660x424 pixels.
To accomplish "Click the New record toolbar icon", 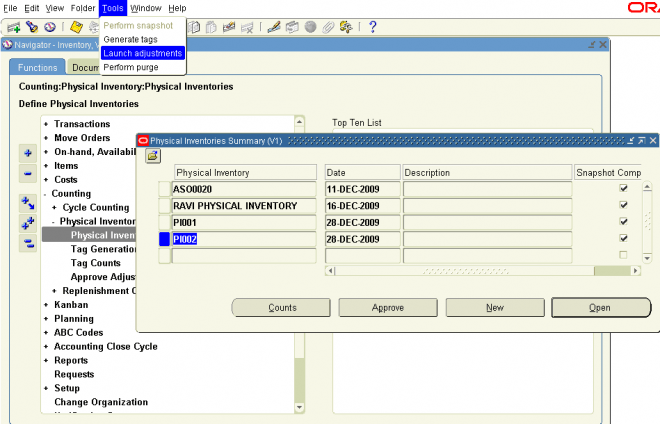I will pyautogui.click(x=13, y=27).
